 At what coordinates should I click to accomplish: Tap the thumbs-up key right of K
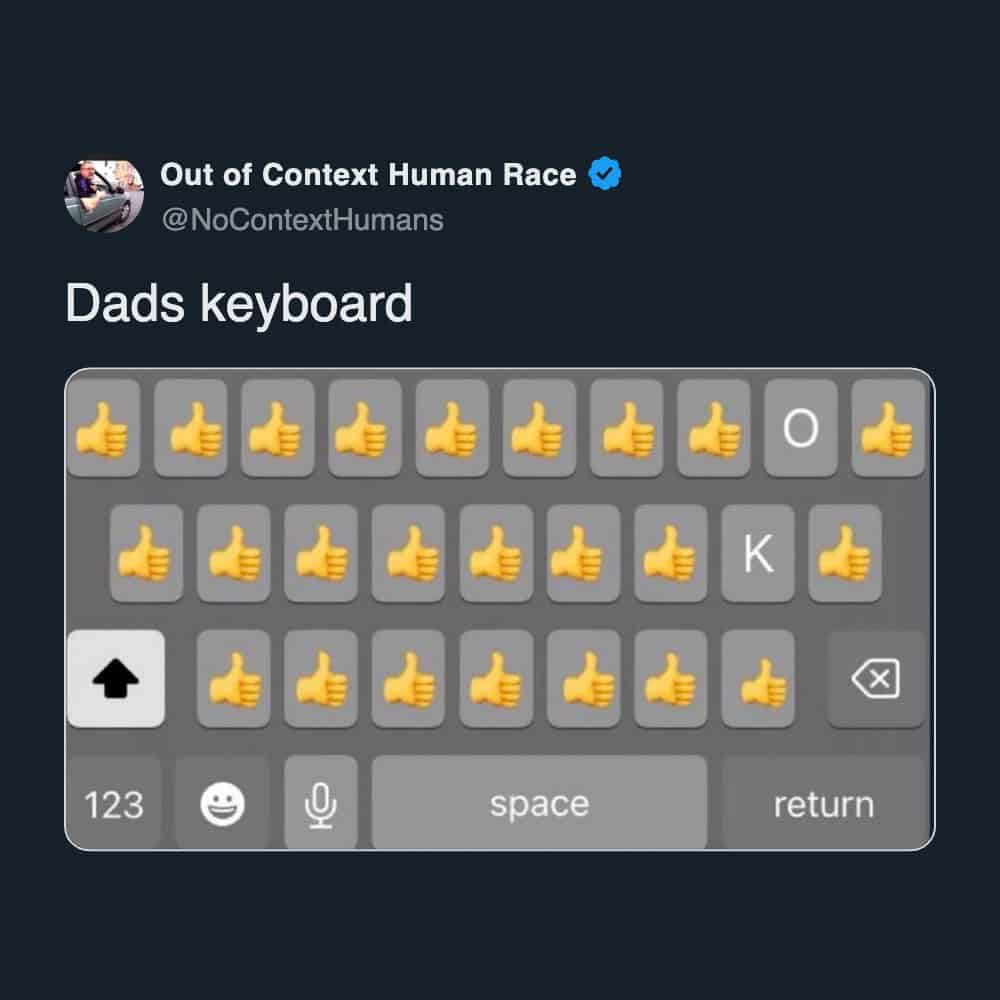coord(845,553)
